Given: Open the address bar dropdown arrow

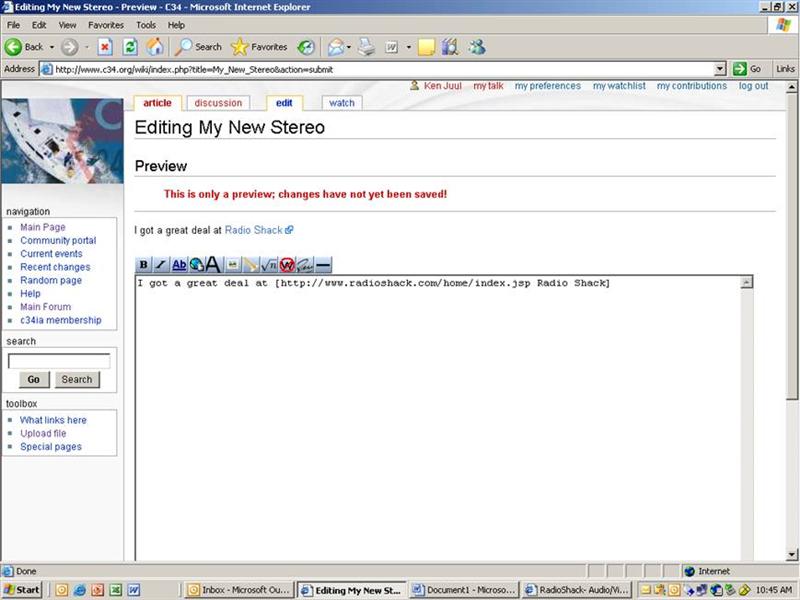Looking at the screenshot, I should point(720,69).
